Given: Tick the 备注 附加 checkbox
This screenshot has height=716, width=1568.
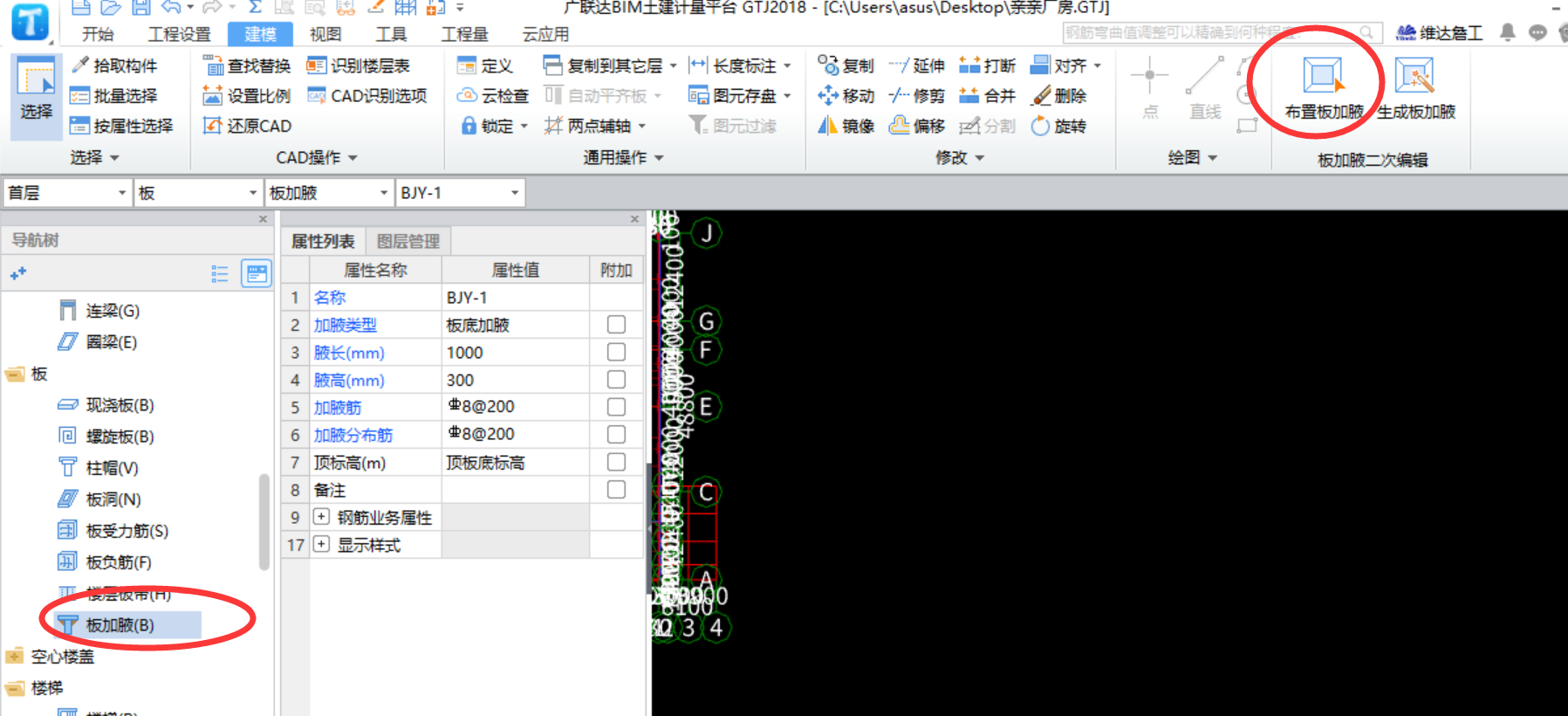Looking at the screenshot, I should pos(616,490).
